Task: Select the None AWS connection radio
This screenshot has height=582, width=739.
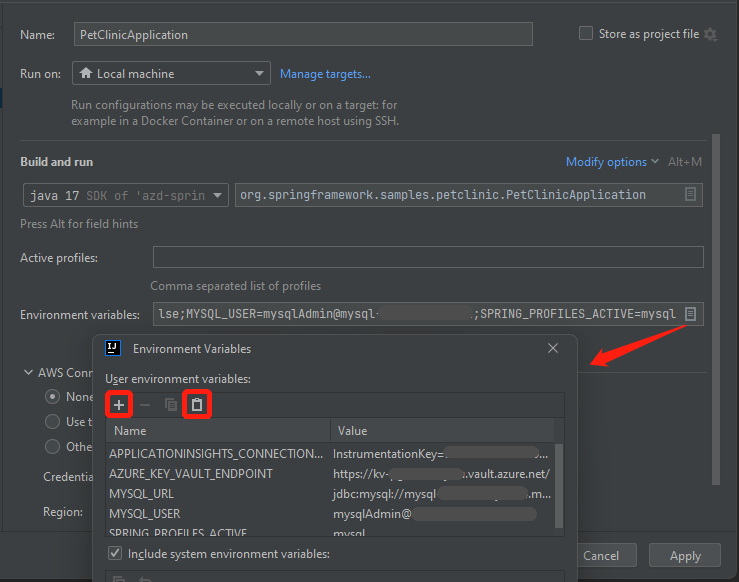Action: point(52,396)
